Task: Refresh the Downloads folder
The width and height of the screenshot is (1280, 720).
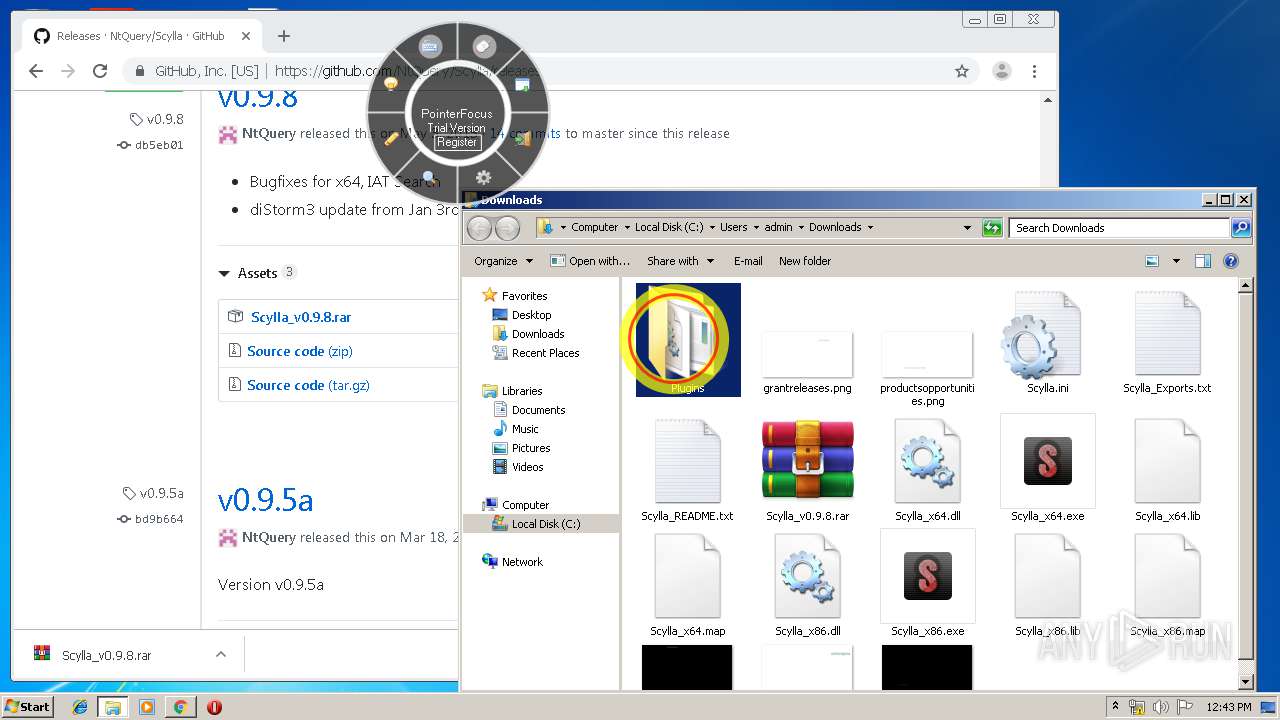Action: coord(992,227)
